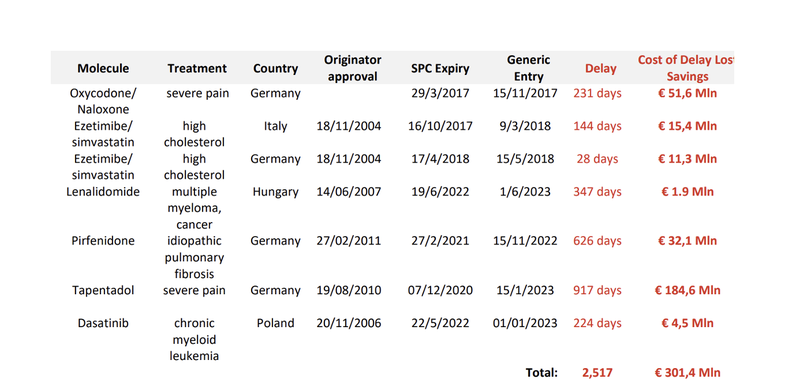Click the € 184,6 Mln cost value

click(x=687, y=290)
